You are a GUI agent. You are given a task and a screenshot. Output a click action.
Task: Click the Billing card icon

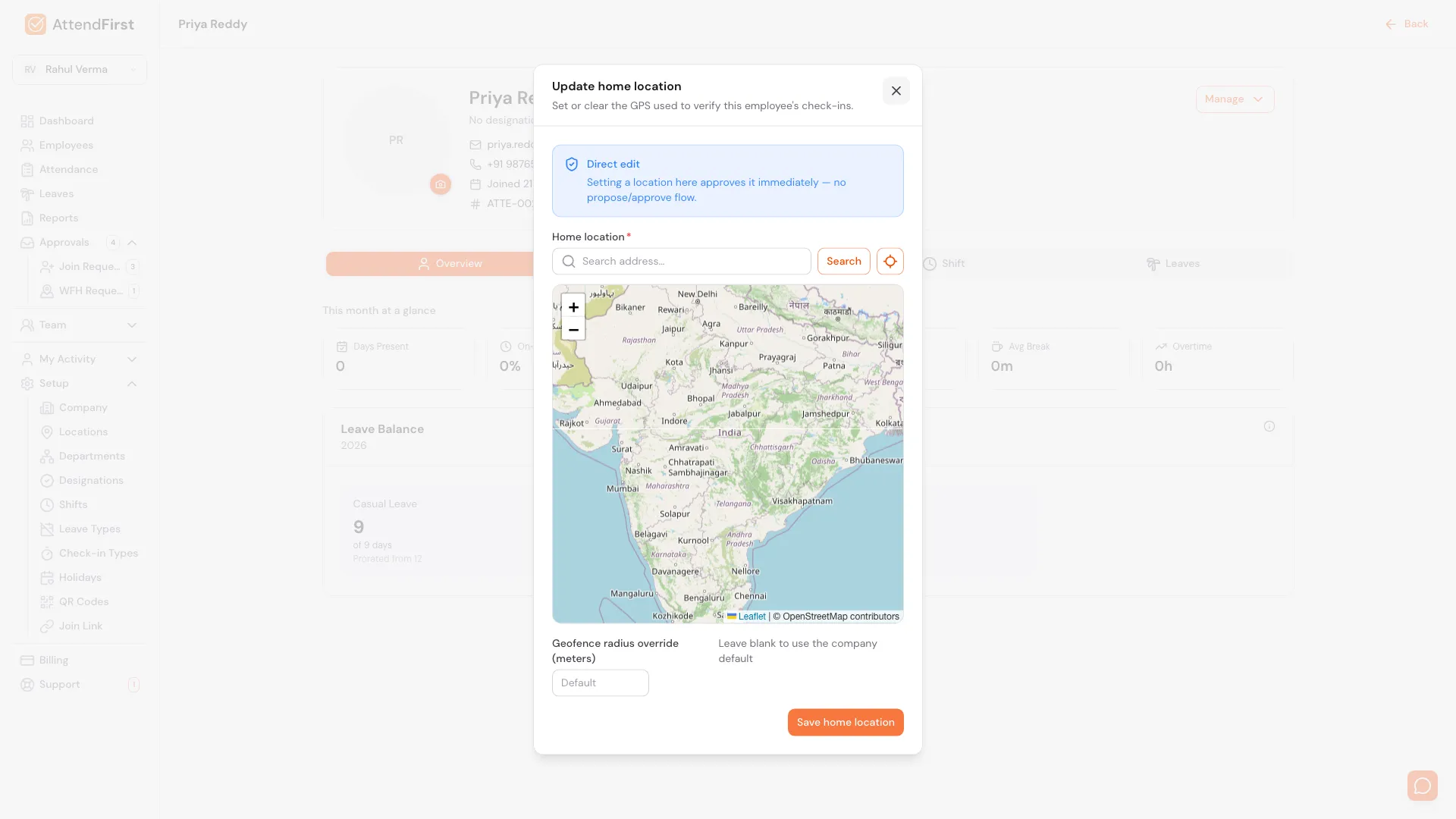click(x=27, y=661)
